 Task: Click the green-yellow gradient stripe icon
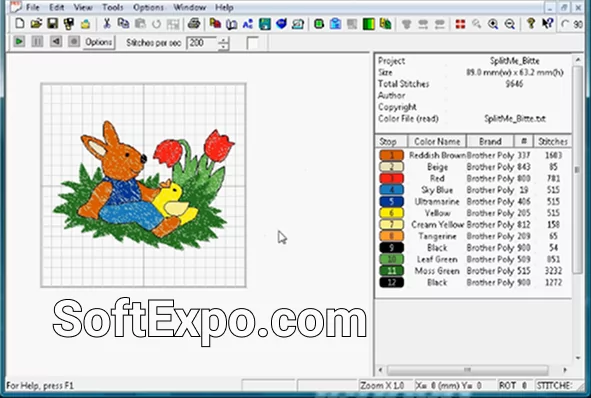tap(368, 24)
